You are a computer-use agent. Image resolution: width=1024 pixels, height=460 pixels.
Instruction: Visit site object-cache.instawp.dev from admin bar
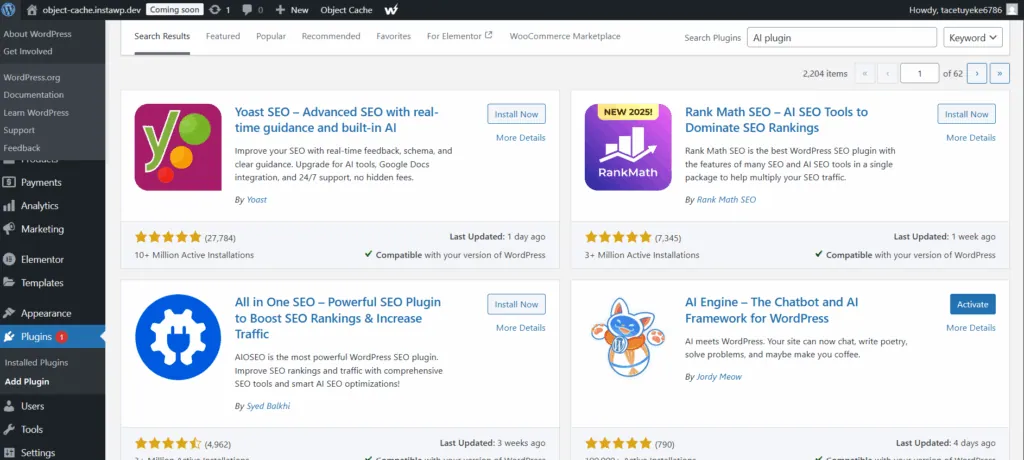82,10
